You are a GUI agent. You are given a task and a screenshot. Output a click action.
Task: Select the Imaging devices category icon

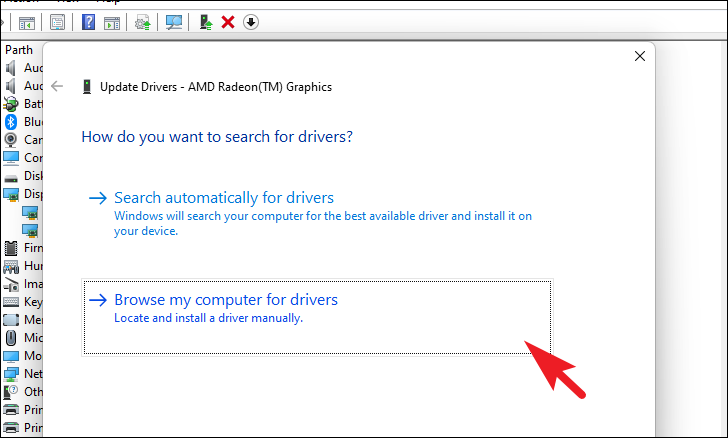(11, 284)
